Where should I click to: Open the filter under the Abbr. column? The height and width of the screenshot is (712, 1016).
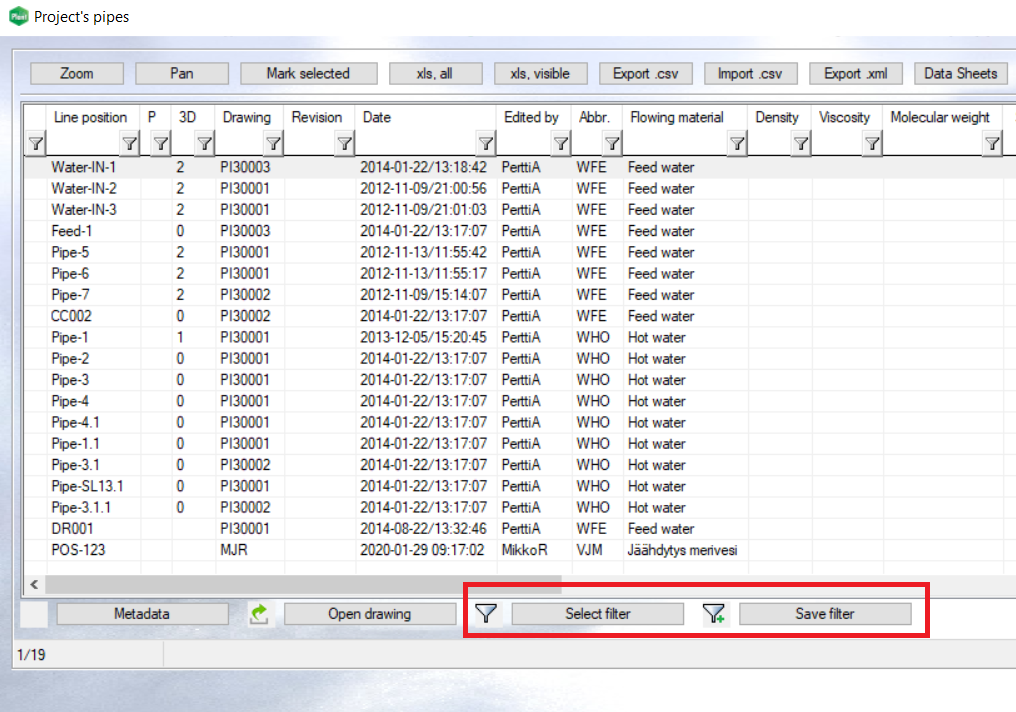pyautogui.click(x=611, y=144)
